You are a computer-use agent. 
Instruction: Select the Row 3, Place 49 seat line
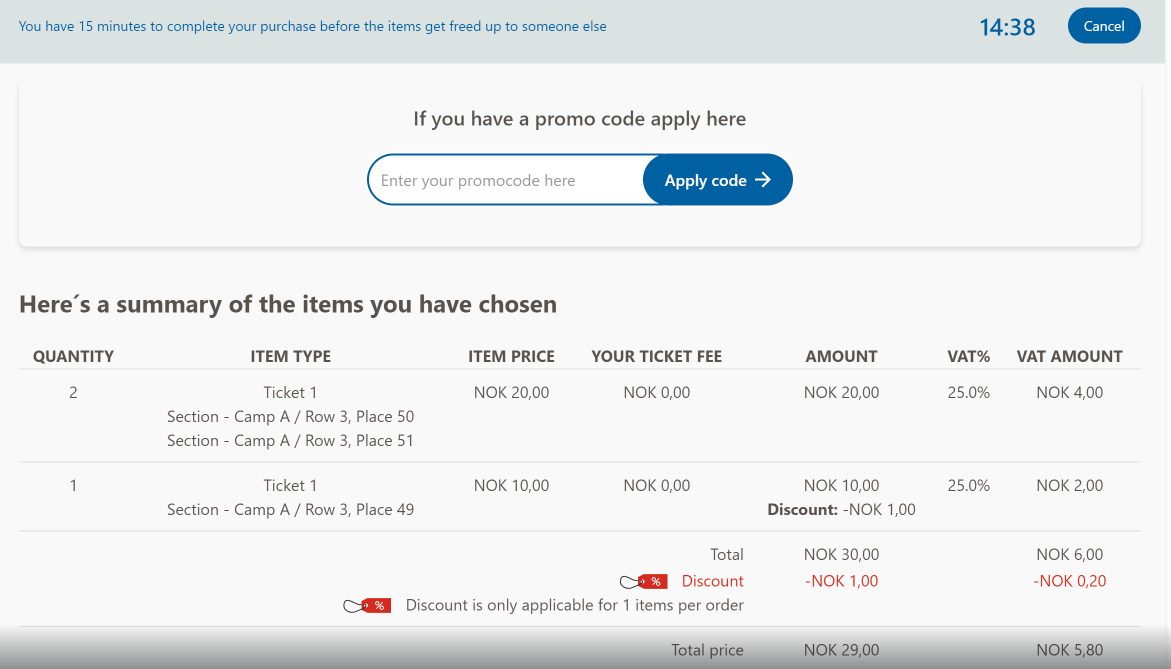pyautogui.click(x=291, y=509)
